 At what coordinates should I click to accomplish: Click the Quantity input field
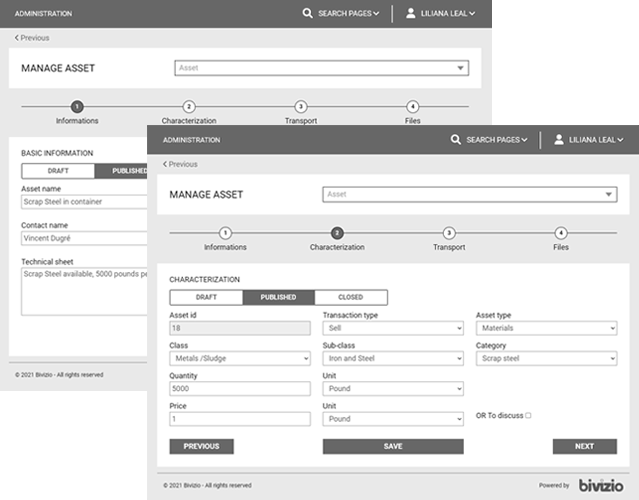[x=240, y=389]
